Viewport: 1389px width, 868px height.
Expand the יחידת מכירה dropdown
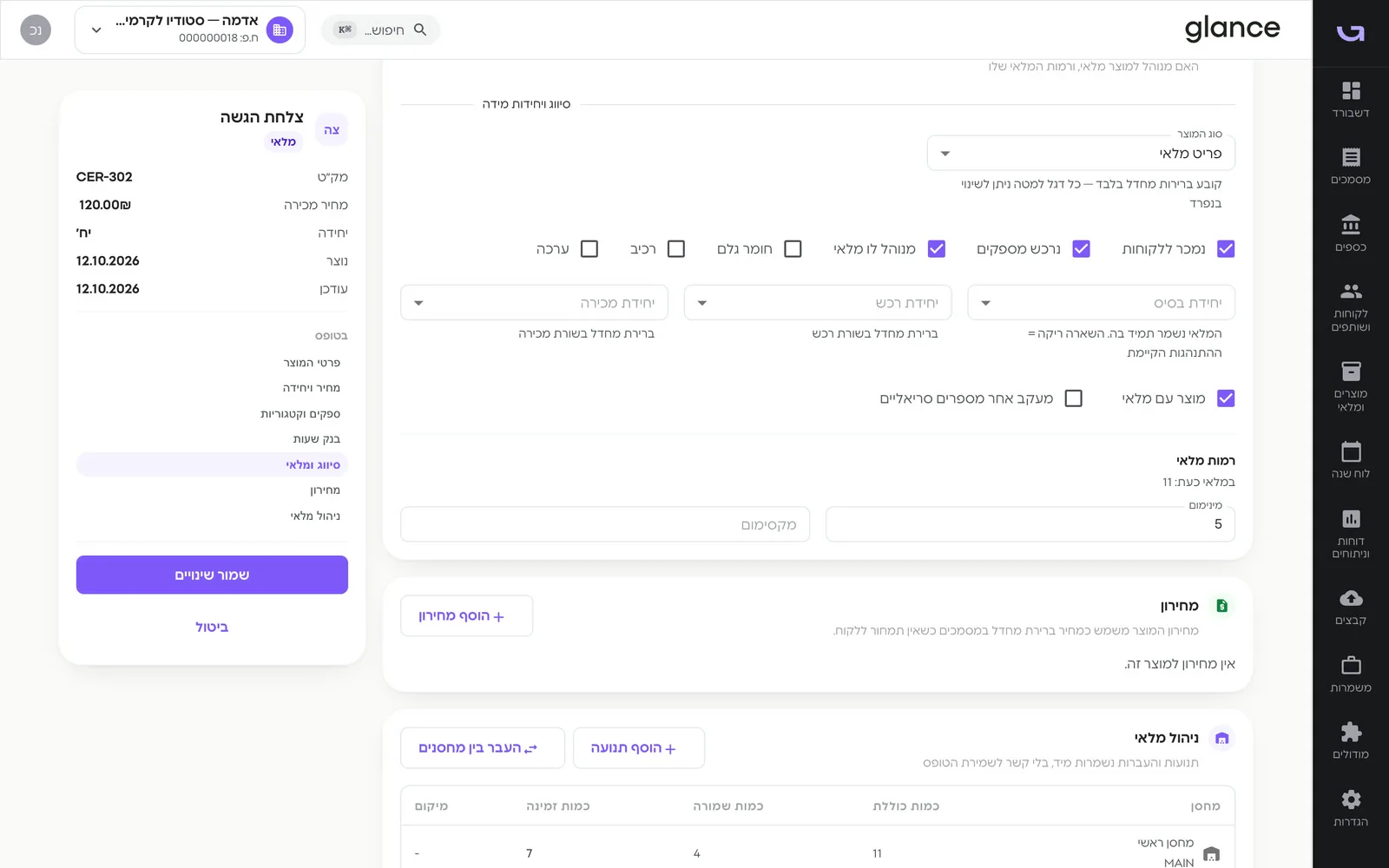[x=534, y=303]
